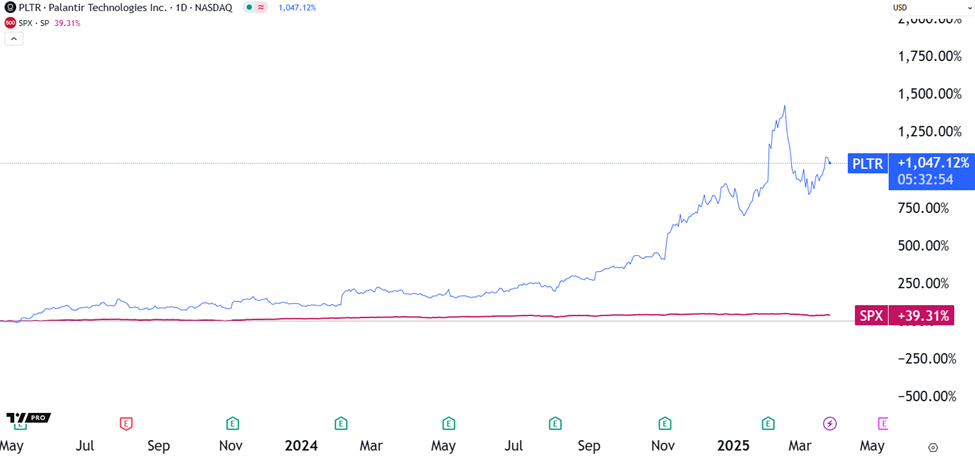975x459 pixels.
Task: Click the pink 39.31% legend value
Action: coord(68,23)
